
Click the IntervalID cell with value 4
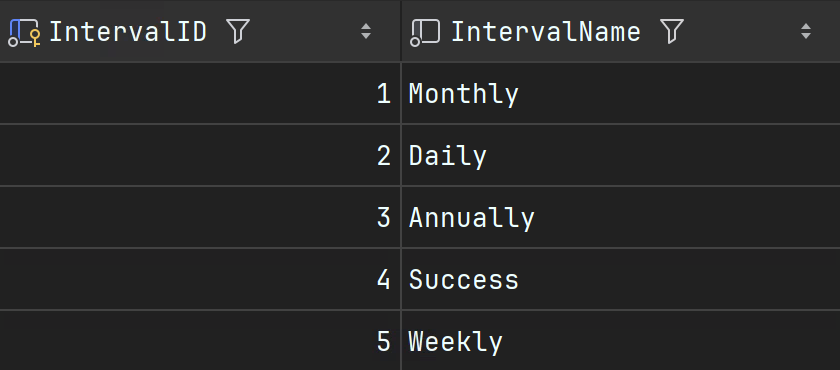click(x=200, y=280)
